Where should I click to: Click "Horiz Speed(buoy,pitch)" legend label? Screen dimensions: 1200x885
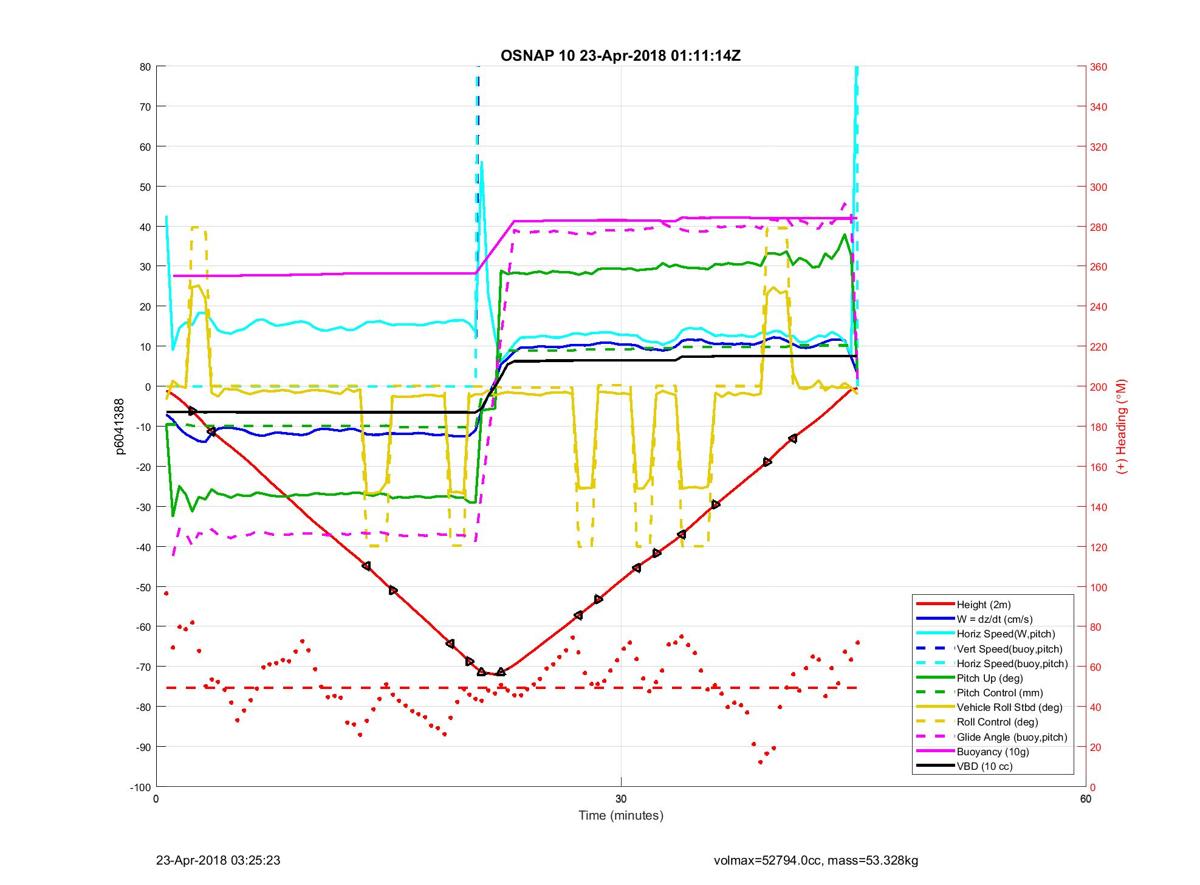click(x=1012, y=663)
